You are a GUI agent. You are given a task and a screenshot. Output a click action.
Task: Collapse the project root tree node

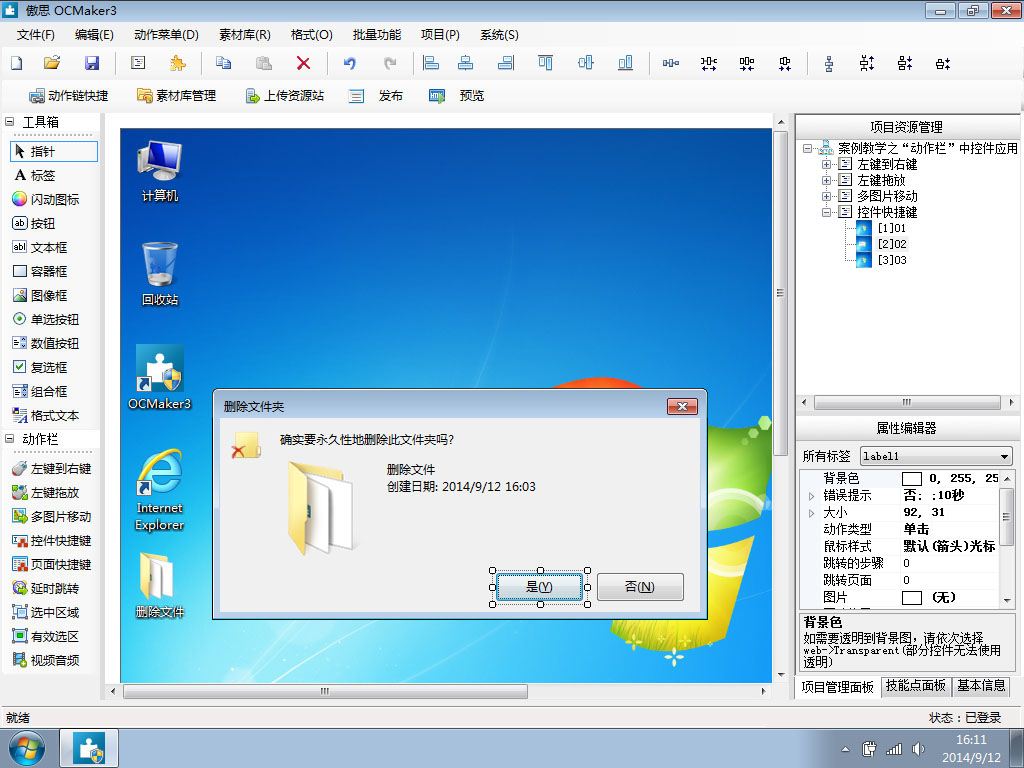coord(807,148)
